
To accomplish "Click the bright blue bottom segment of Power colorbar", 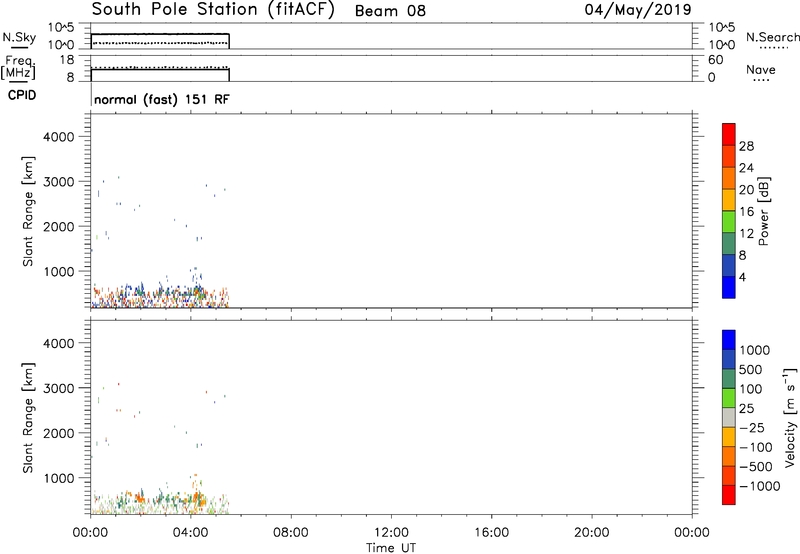I will [x=729, y=287].
